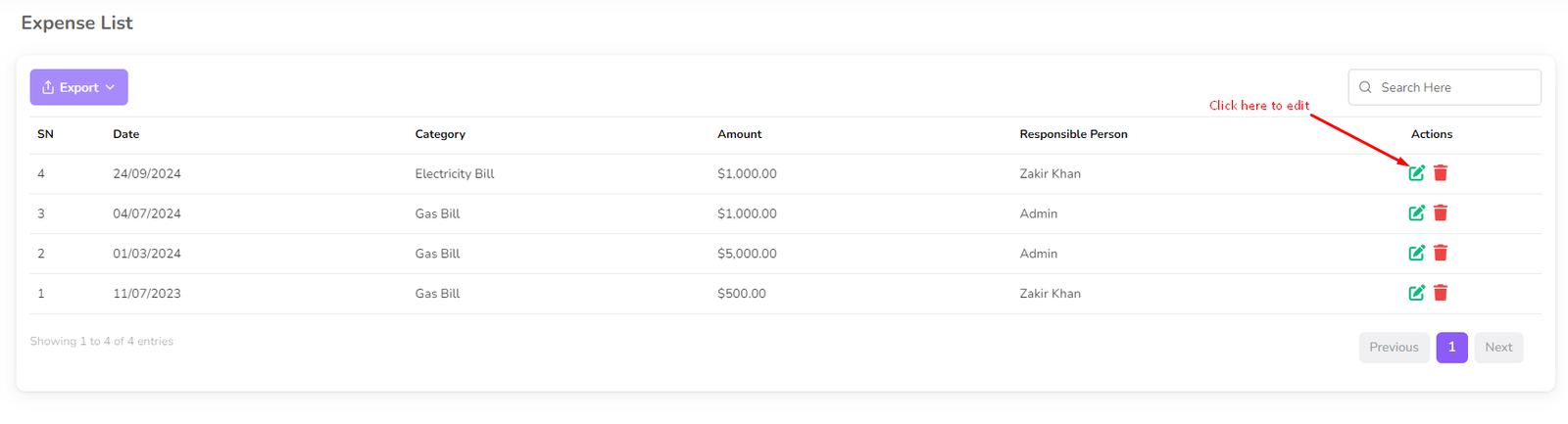
Task: Edit the Gas Bill expense dated 04/07/2024
Action: [x=1416, y=213]
